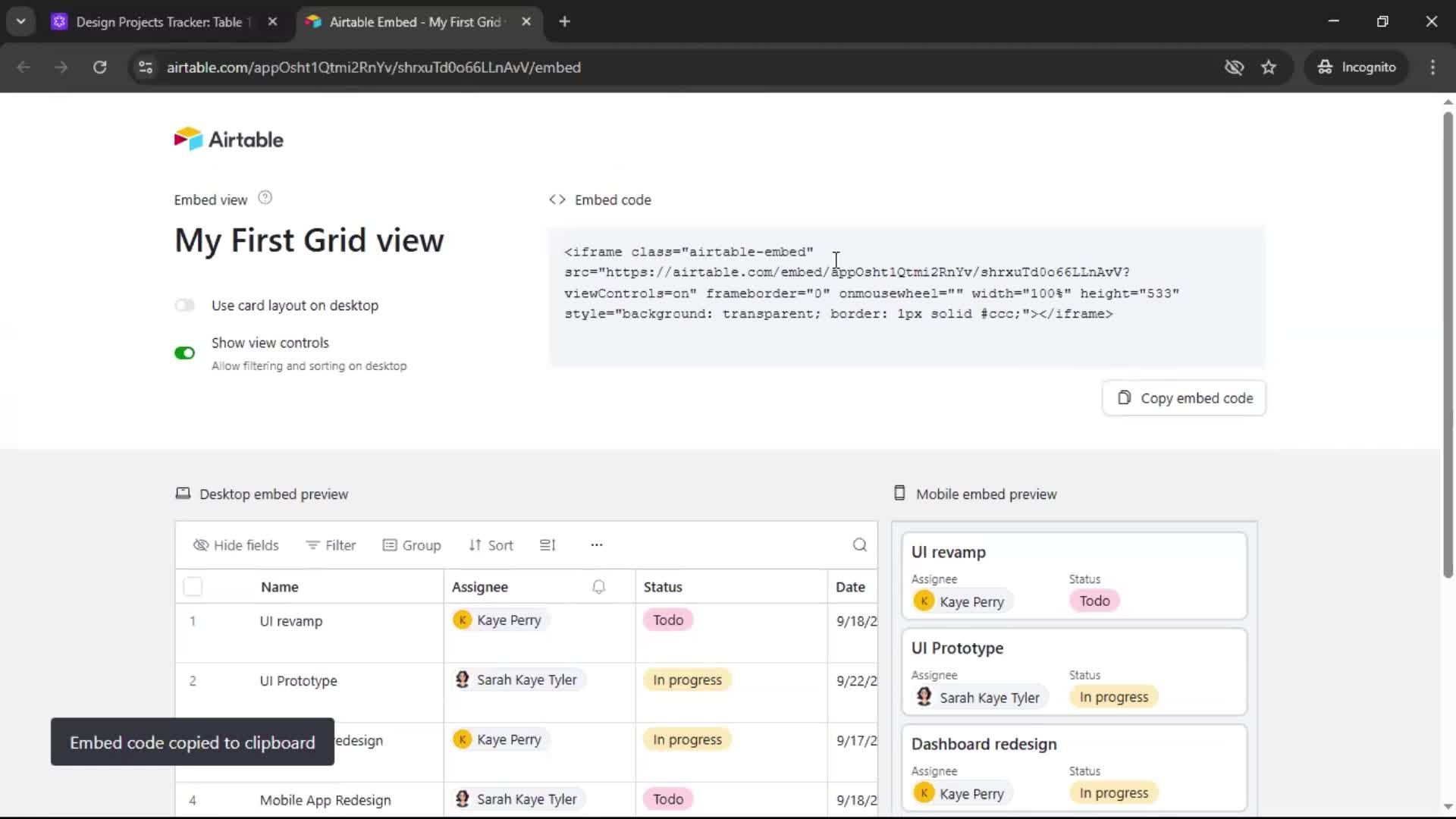Click the 9/22/2 date in row 2
The image size is (1456, 819).
856,681
